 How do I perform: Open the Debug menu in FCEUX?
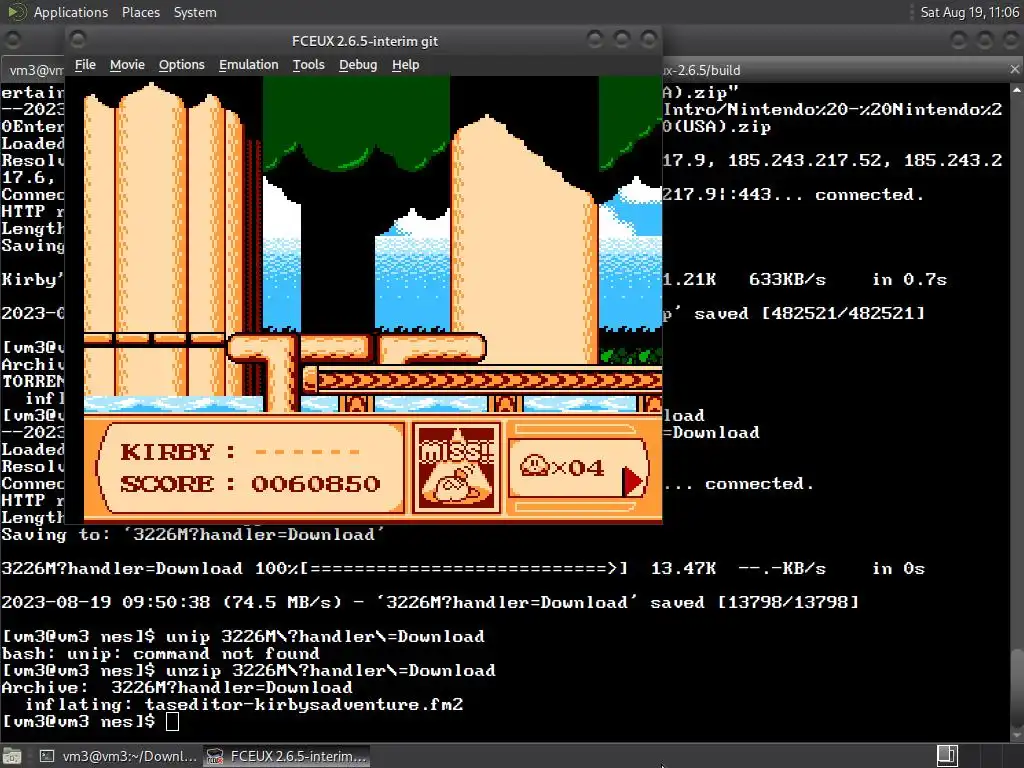358,65
